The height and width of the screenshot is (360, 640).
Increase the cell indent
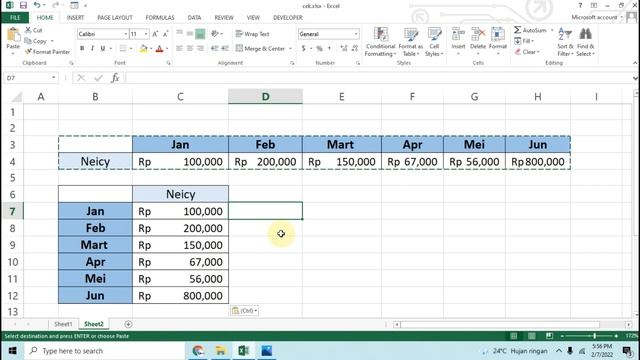225,49
